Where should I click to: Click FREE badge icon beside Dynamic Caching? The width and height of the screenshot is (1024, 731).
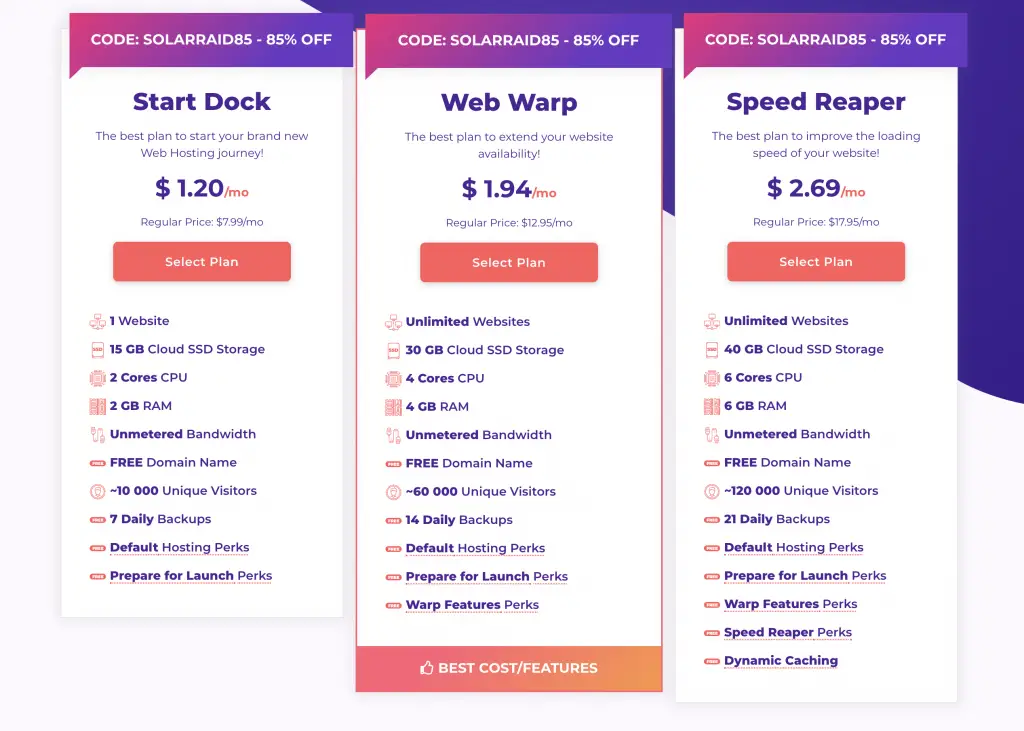point(711,661)
